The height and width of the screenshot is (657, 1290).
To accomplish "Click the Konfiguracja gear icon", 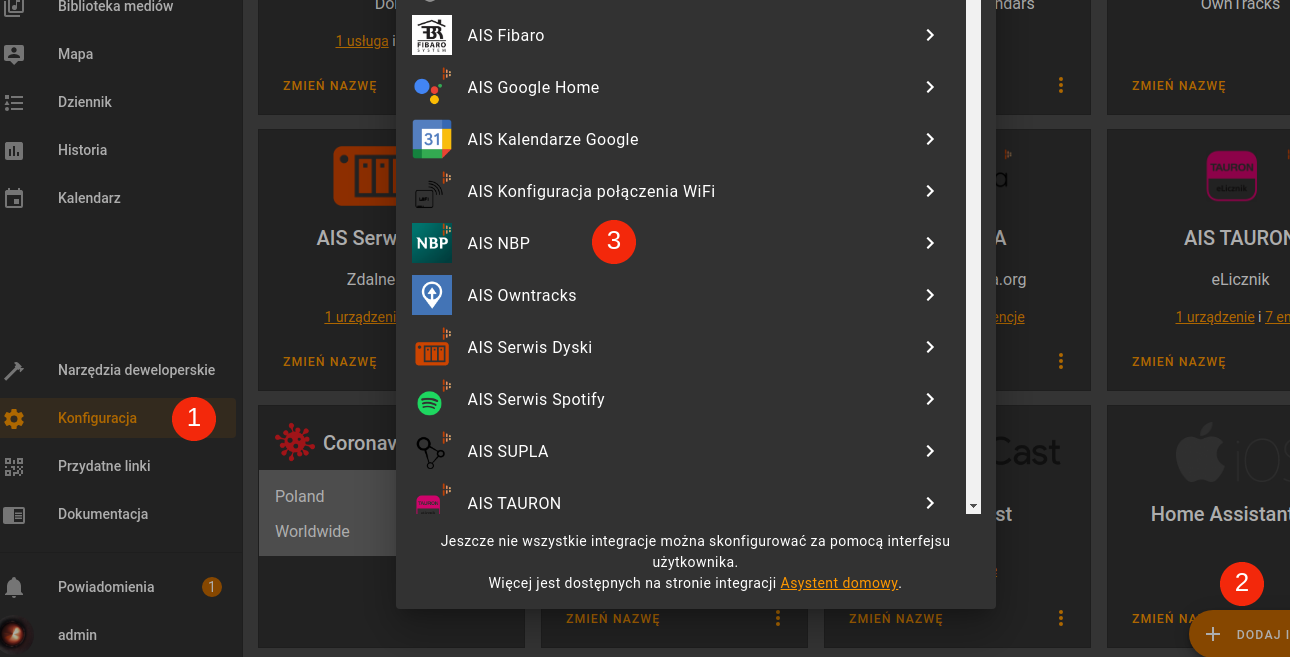I will [14, 418].
